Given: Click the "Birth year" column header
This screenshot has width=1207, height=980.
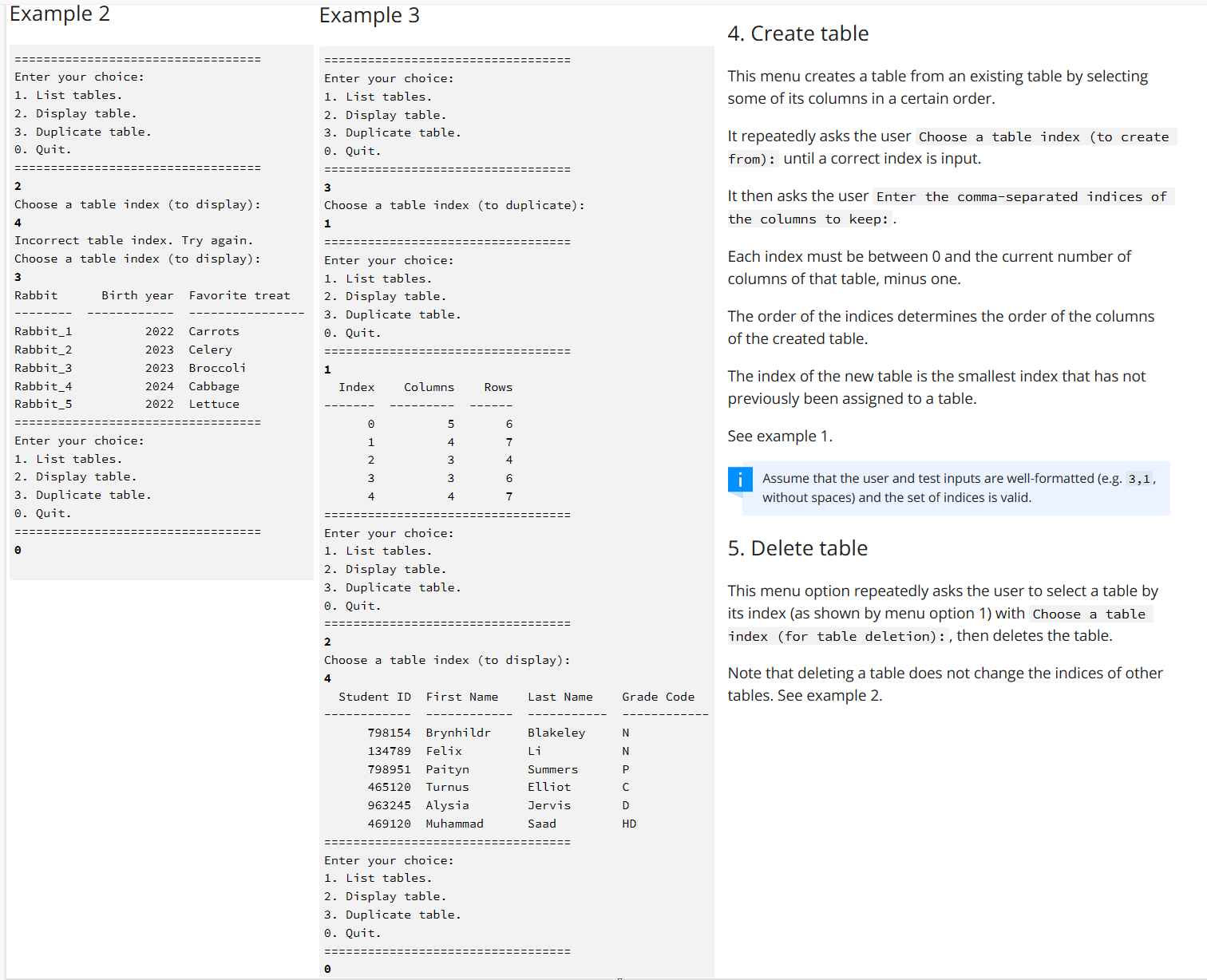Looking at the screenshot, I should click(x=137, y=295).
